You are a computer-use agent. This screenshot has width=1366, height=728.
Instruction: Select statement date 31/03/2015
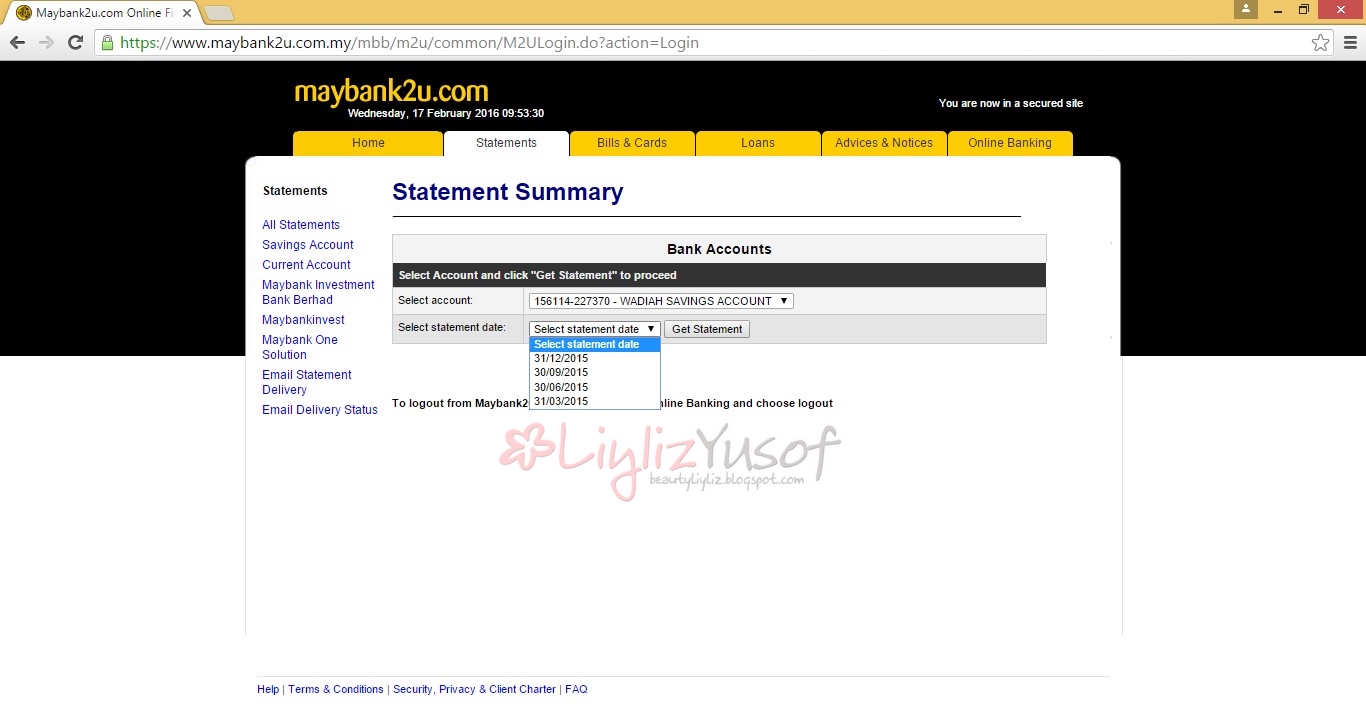tap(594, 401)
